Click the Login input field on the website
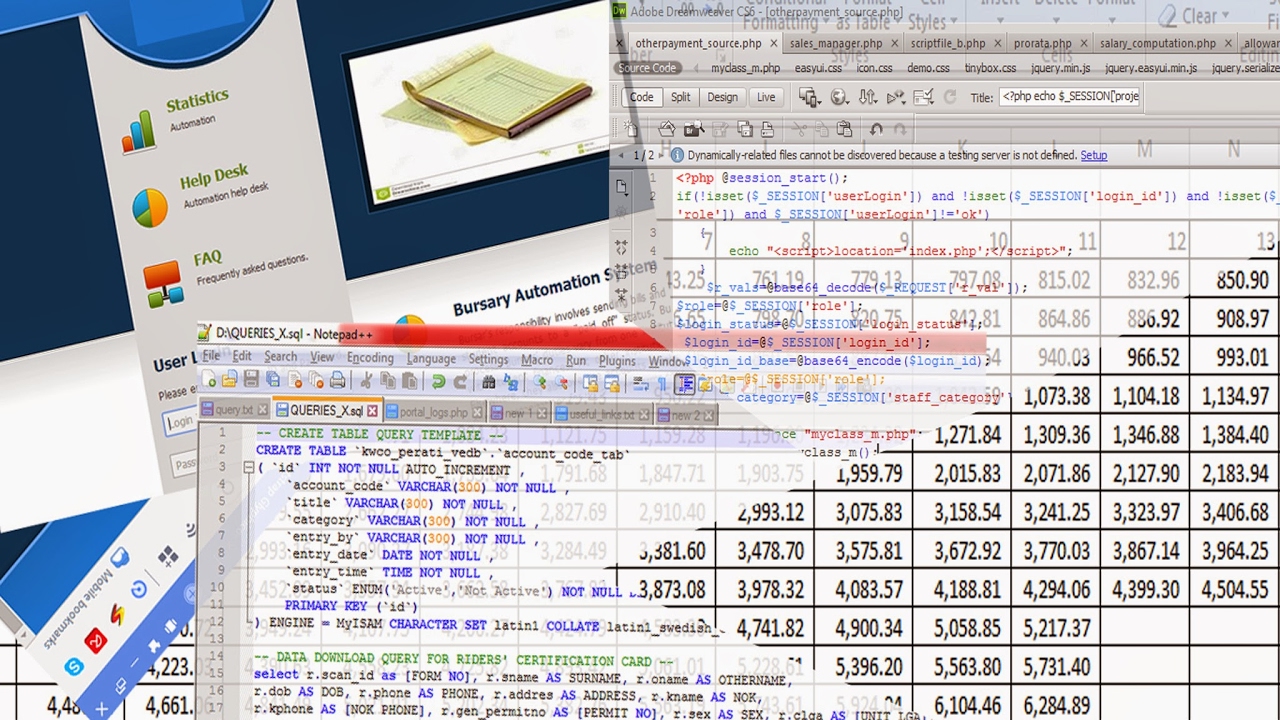The width and height of the screenshot is (1280, 720). pyautogui.click(x=181, y=421)
